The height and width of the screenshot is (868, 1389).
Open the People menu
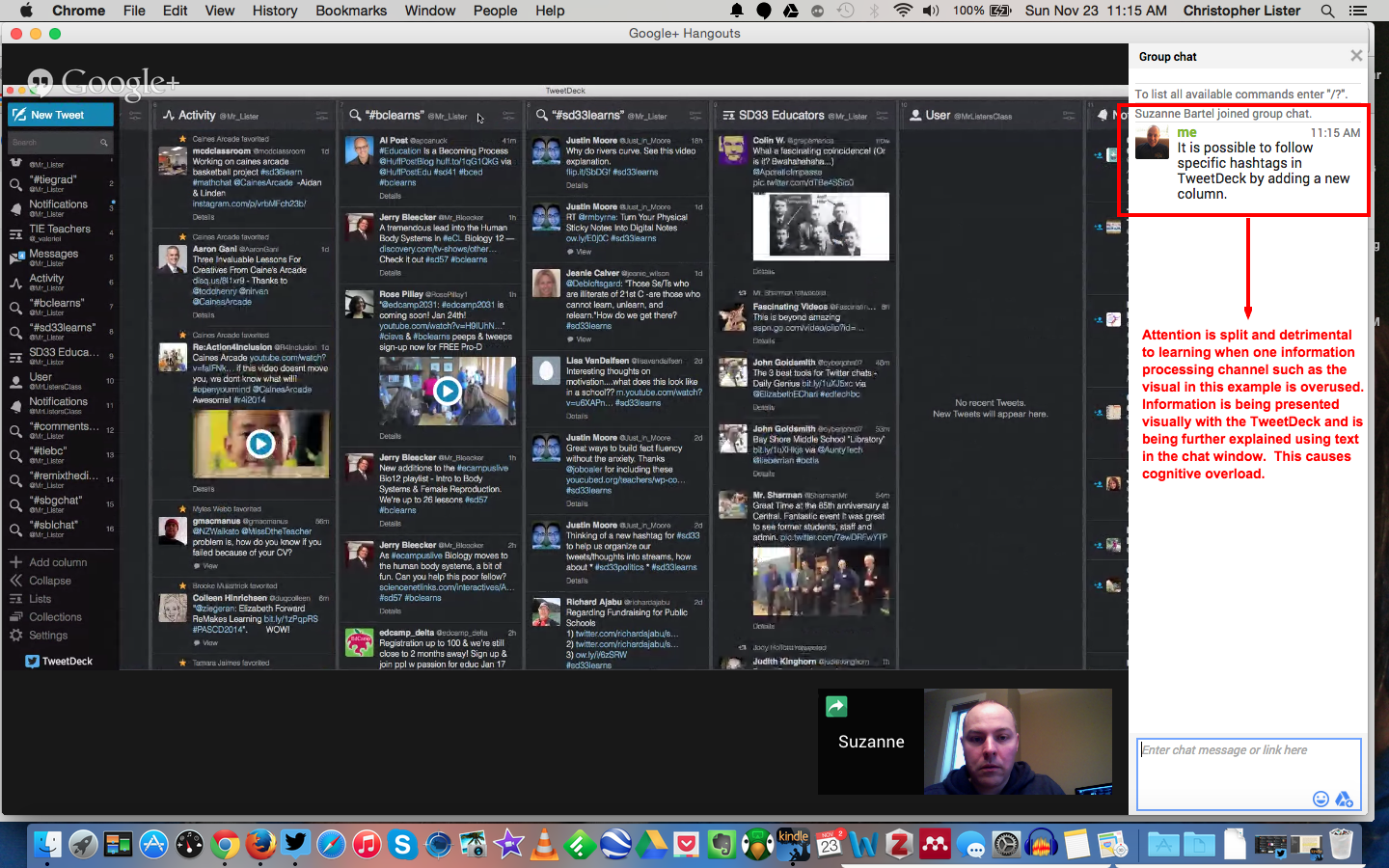coord(496,11)
